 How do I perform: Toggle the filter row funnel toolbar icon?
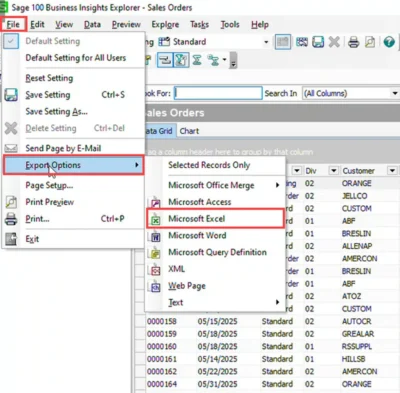181,60
